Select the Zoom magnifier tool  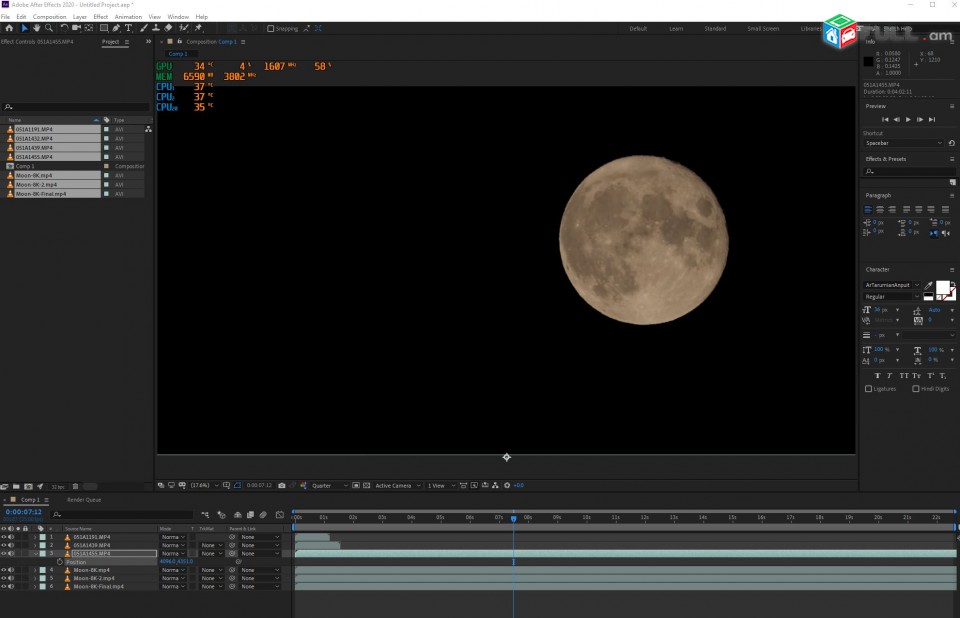click(49, 28)
